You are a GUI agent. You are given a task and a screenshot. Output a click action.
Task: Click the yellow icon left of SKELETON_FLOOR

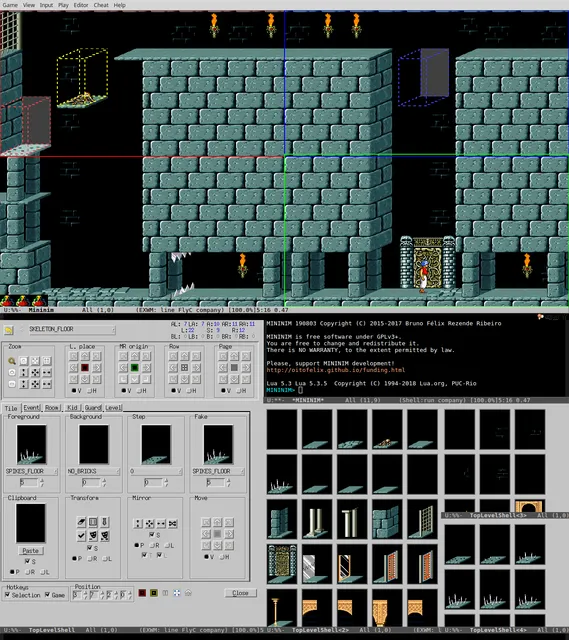tap(9, 329)
